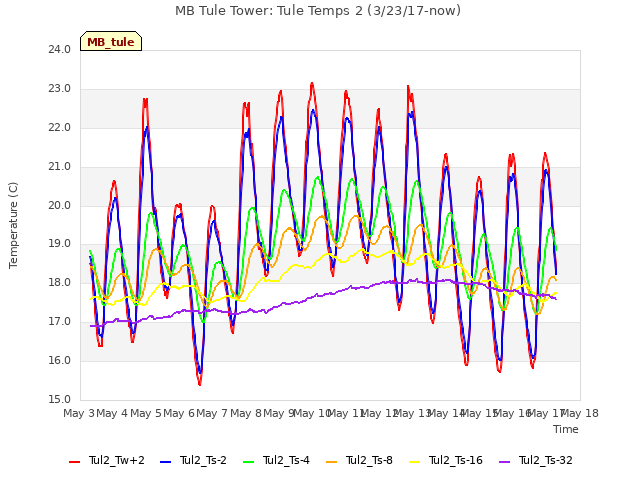Click the May 4 x-axis label
The width and height of the screenshot is (640, 480).
coord(112,413)
